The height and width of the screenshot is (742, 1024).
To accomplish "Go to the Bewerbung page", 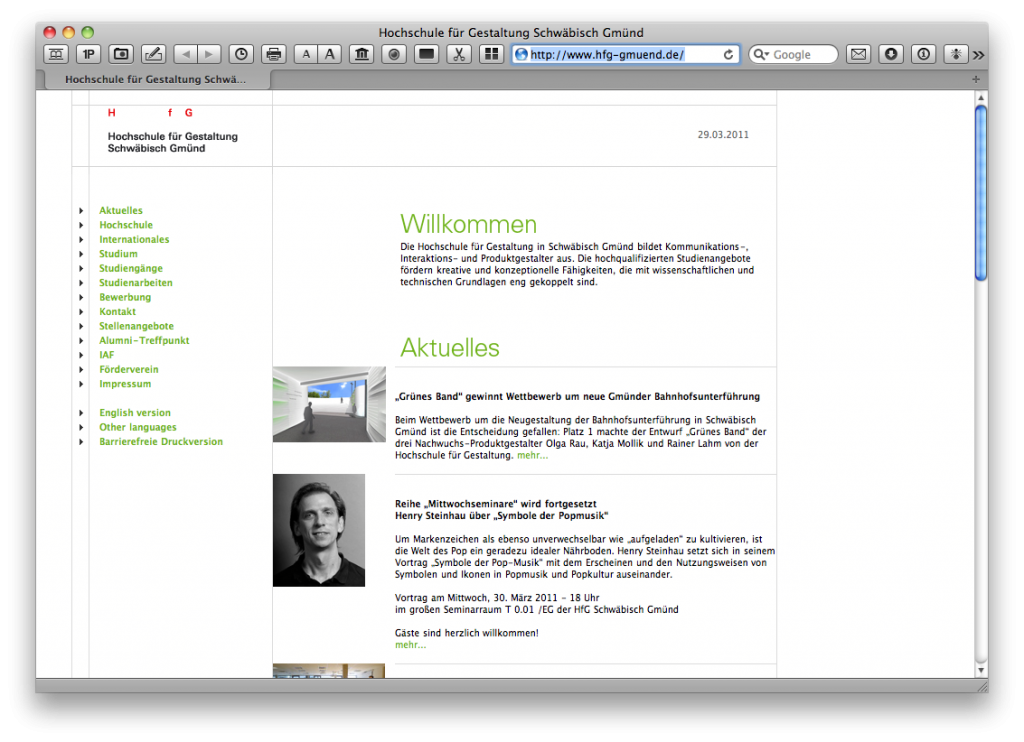I will tap(125, 297).
